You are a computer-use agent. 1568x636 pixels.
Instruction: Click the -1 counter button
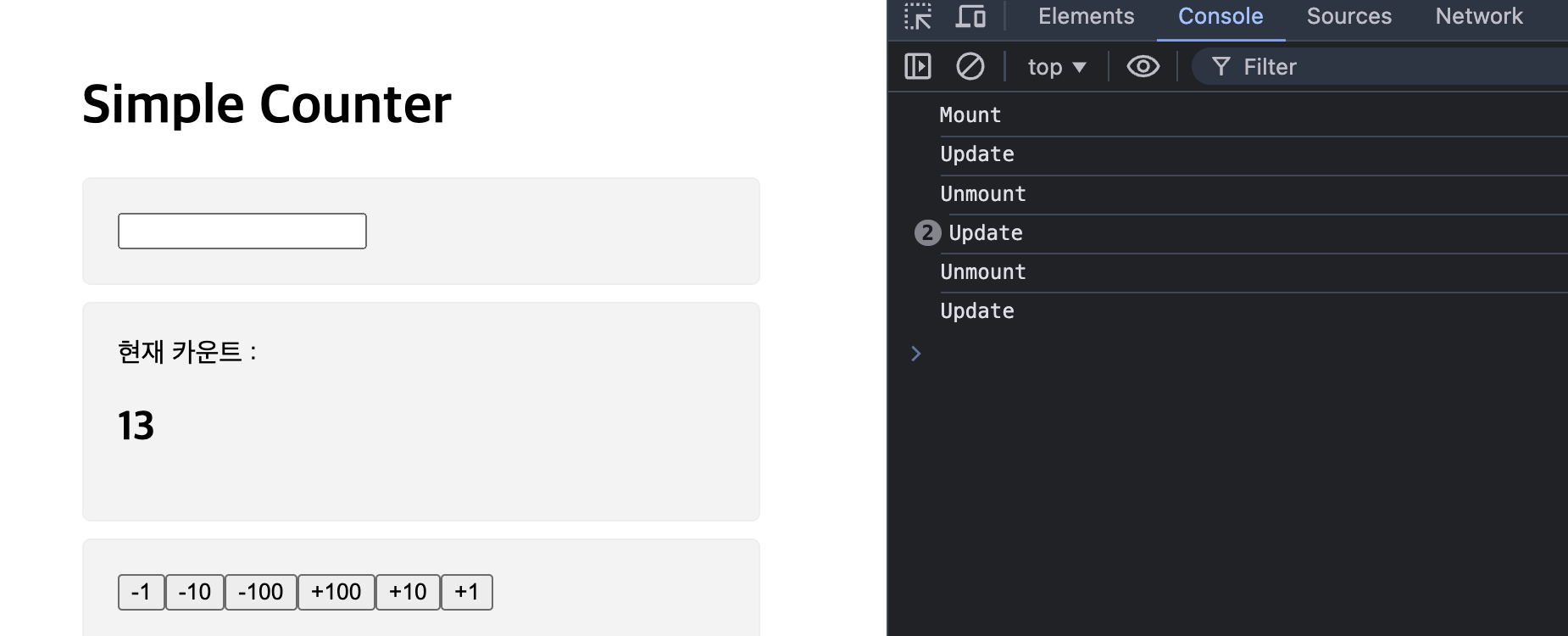(x=141, y=592)
